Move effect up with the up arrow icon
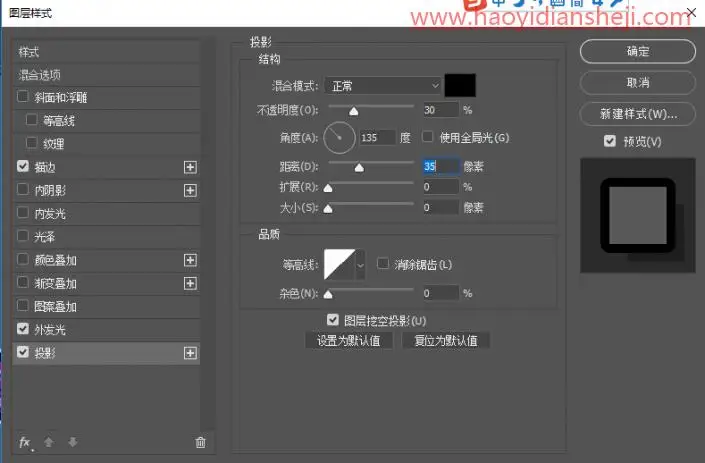The width and height of the screenshot is (705, 463). [49, 442]
